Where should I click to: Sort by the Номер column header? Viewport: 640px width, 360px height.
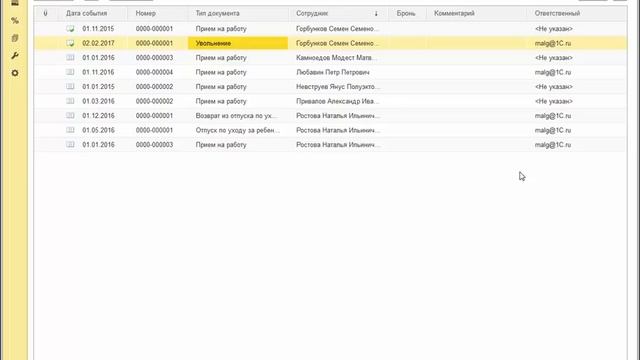pyautogui.click(x=146, y=13)
